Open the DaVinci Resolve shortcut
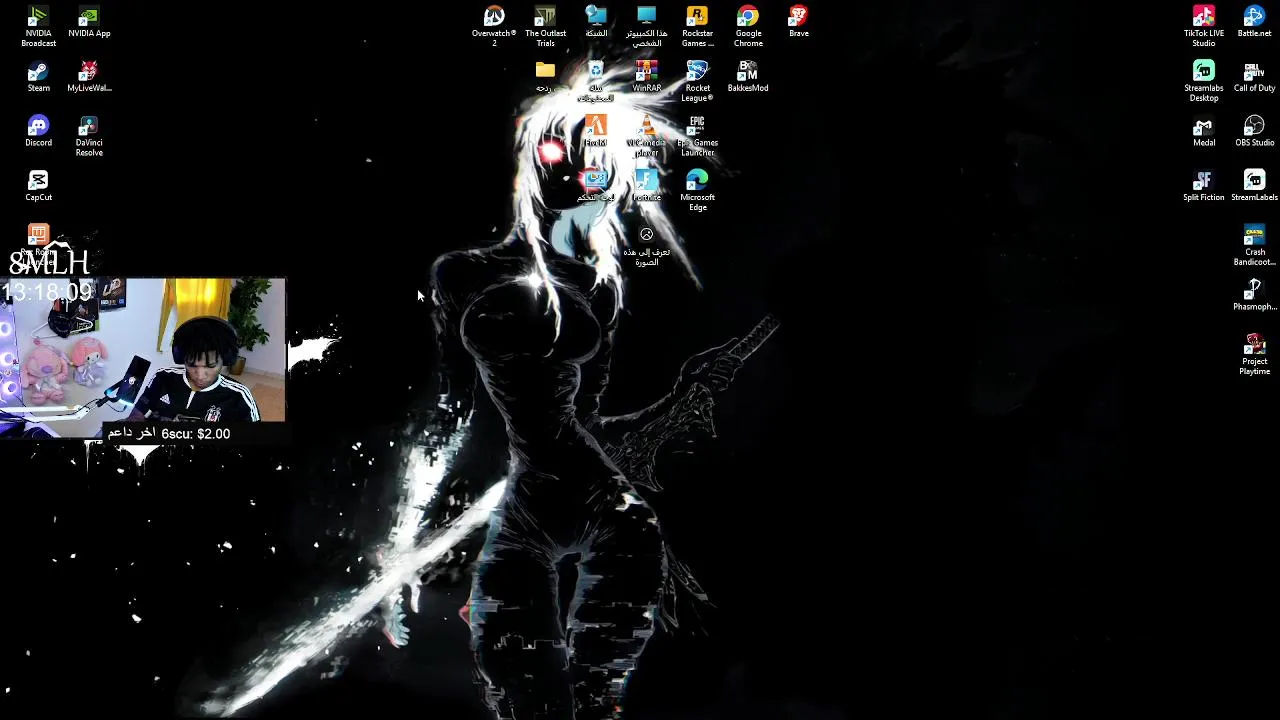 coord(89,137)
